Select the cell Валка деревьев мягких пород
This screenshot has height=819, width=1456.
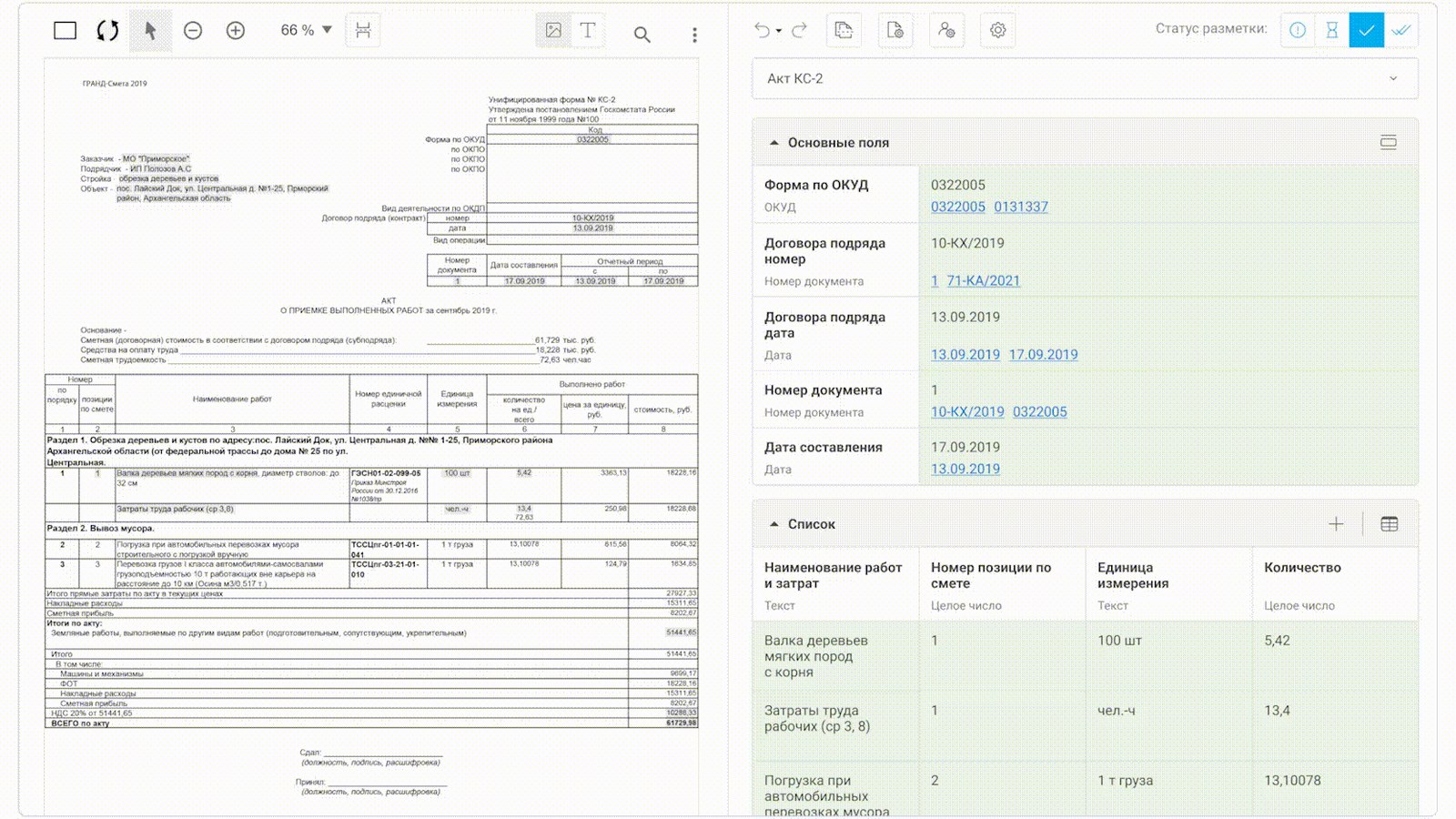835,656
